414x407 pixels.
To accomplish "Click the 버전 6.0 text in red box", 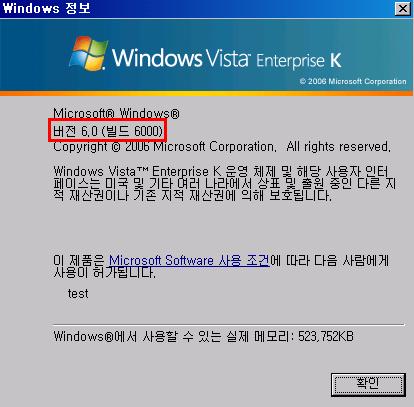I will click(75, 131).
